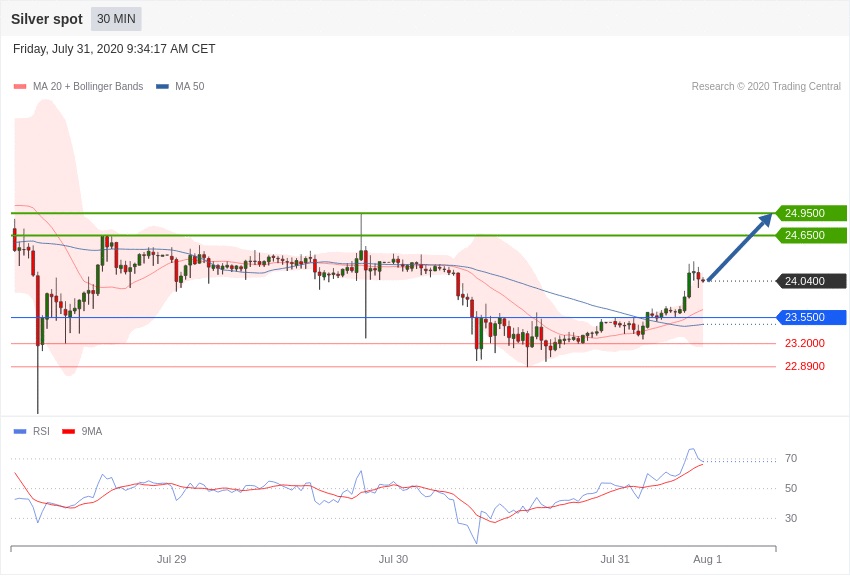Viewport: 850px width, 576px height.
Task: Toggle the MA 20 + Bollinger Bands legend
Action: pyautogui.click(x=88, y=87)
